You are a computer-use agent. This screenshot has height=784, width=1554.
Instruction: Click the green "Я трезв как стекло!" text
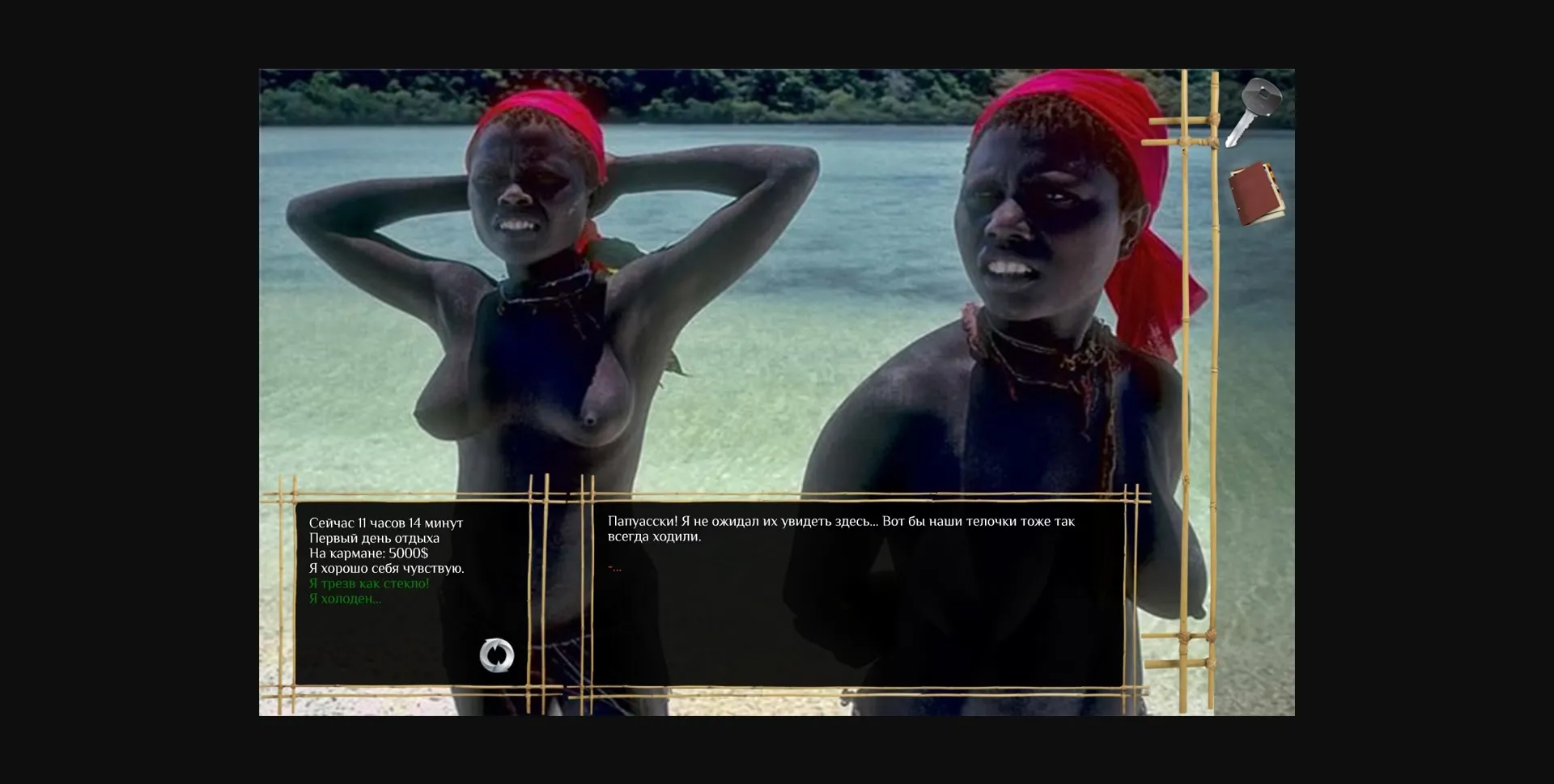[x=369, y=583]
